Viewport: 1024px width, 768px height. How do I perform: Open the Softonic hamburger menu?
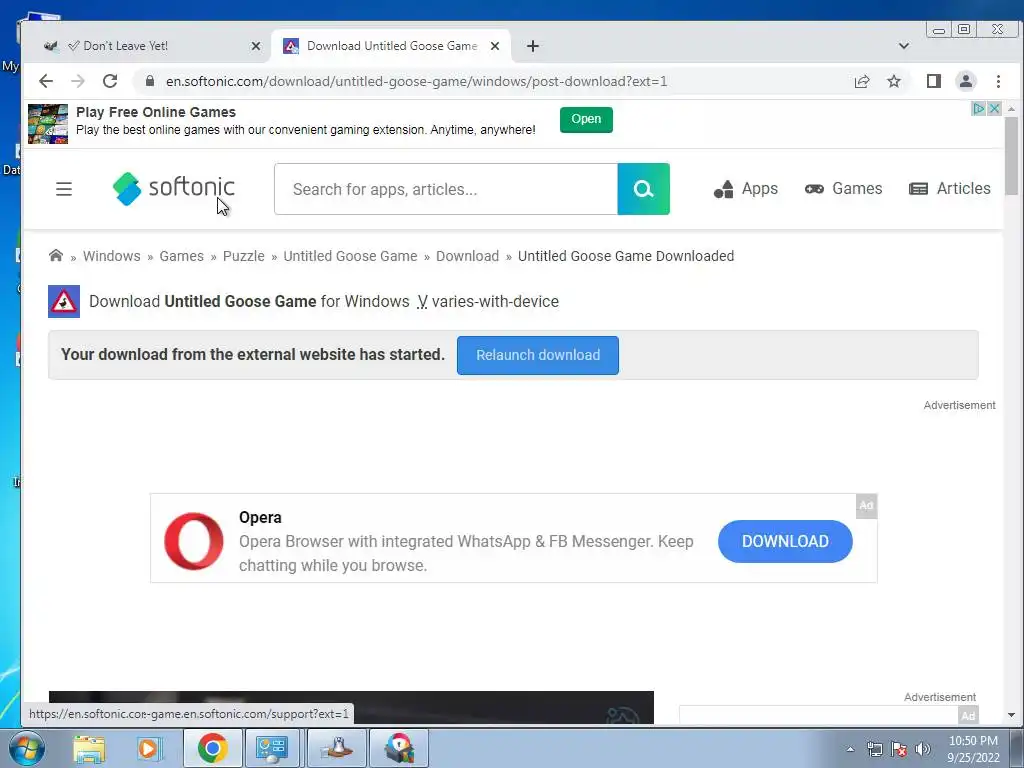(64, 189)
